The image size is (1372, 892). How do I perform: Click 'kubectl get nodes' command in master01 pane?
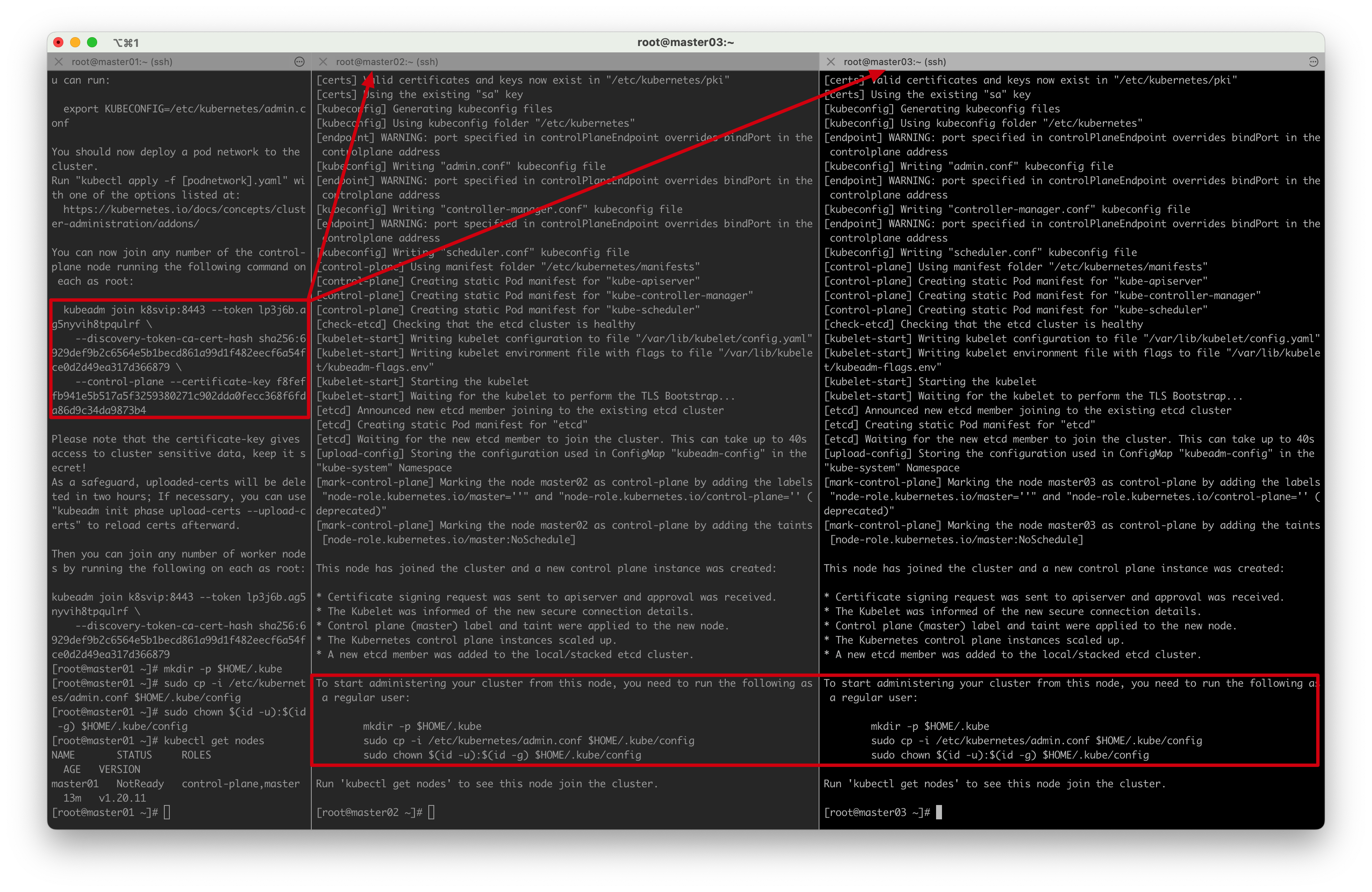214,740
